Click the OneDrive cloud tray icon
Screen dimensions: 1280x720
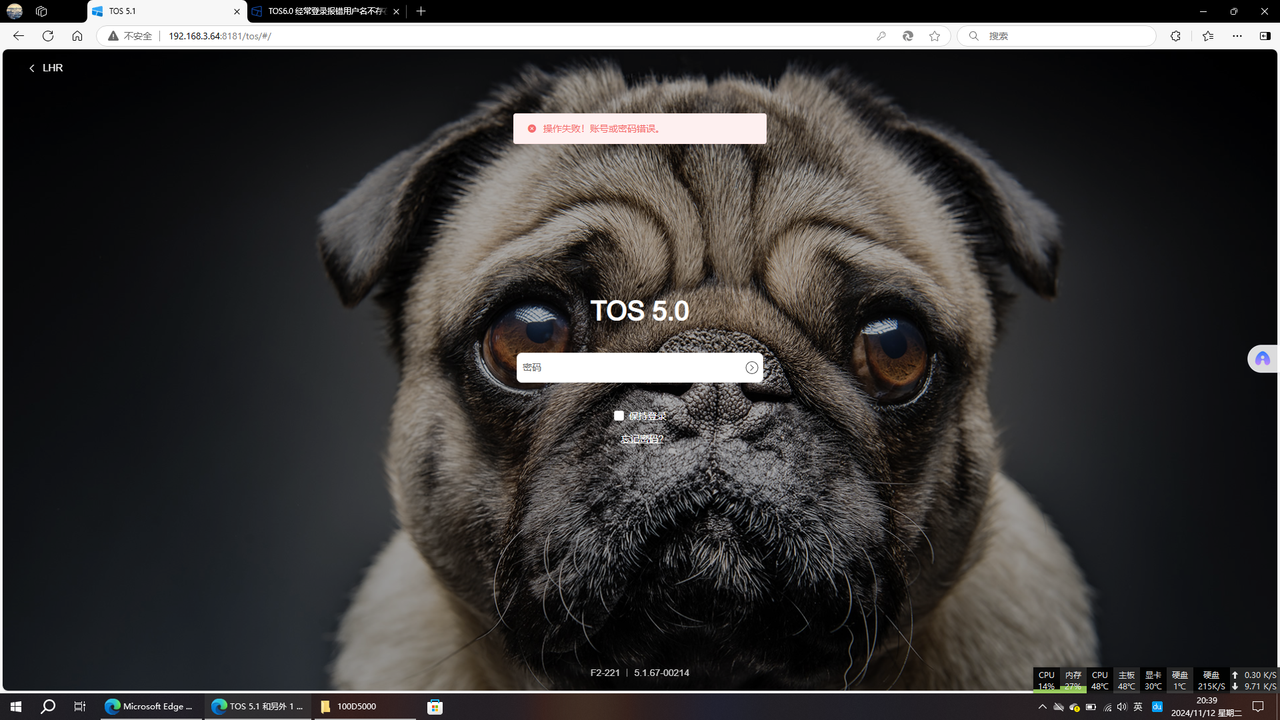[1059, 707]
